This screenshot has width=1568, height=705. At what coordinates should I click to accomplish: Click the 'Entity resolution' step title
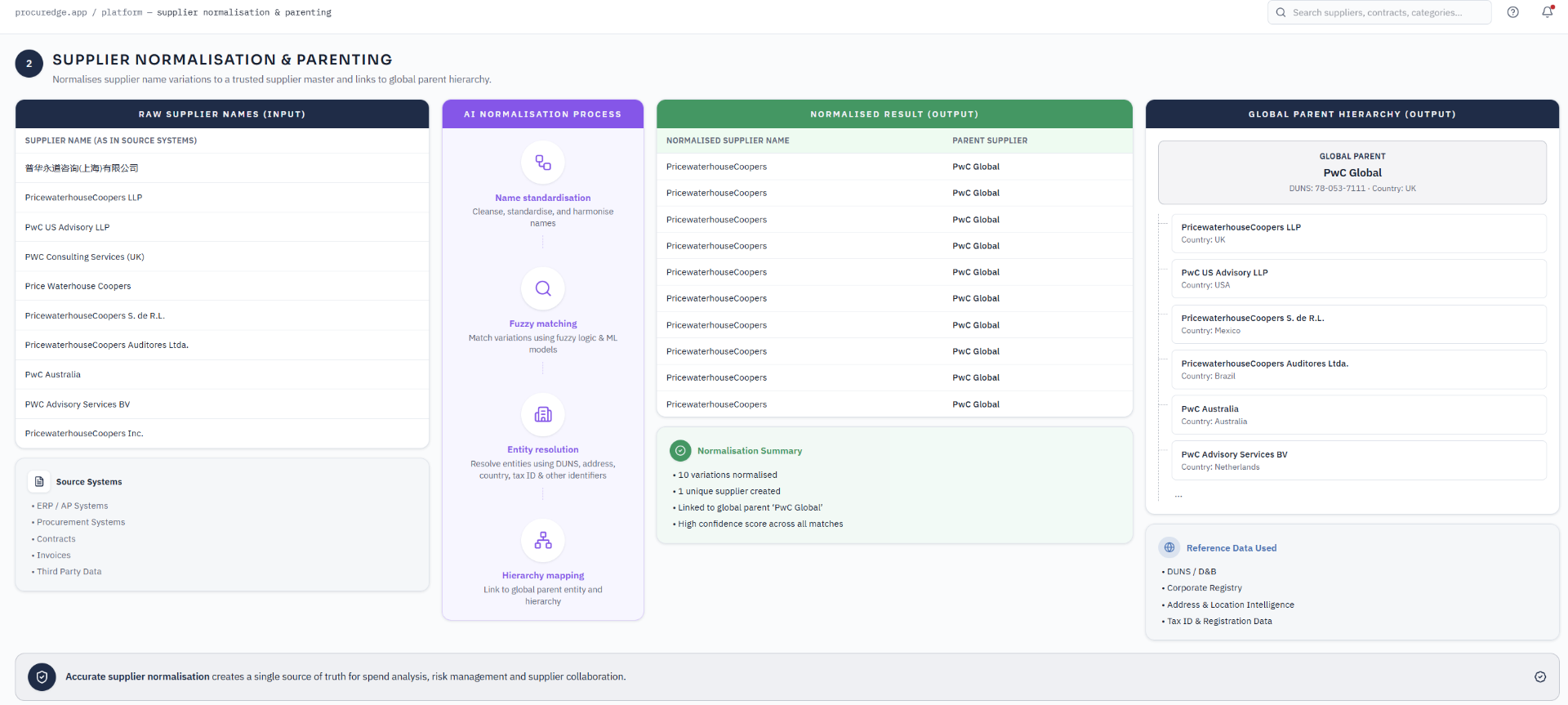[542, 449]
